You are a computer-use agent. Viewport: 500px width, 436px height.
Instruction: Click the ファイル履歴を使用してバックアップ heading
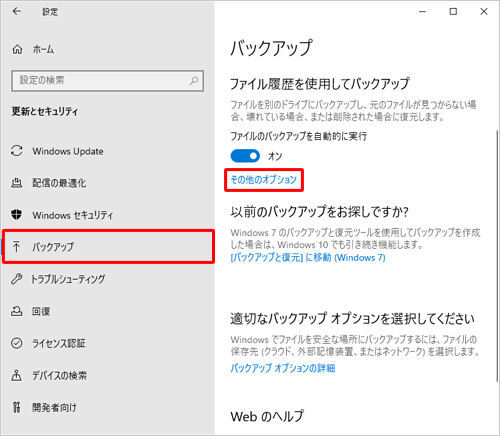(x=320, y=84)
